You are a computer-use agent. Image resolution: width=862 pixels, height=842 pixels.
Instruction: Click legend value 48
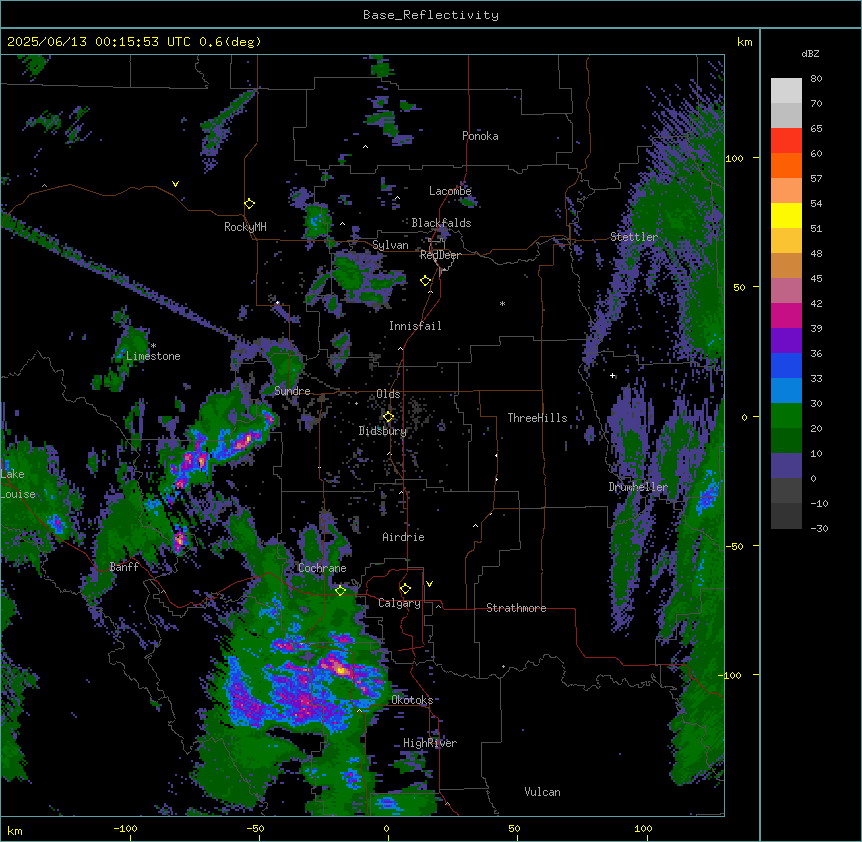pos(816,253)
